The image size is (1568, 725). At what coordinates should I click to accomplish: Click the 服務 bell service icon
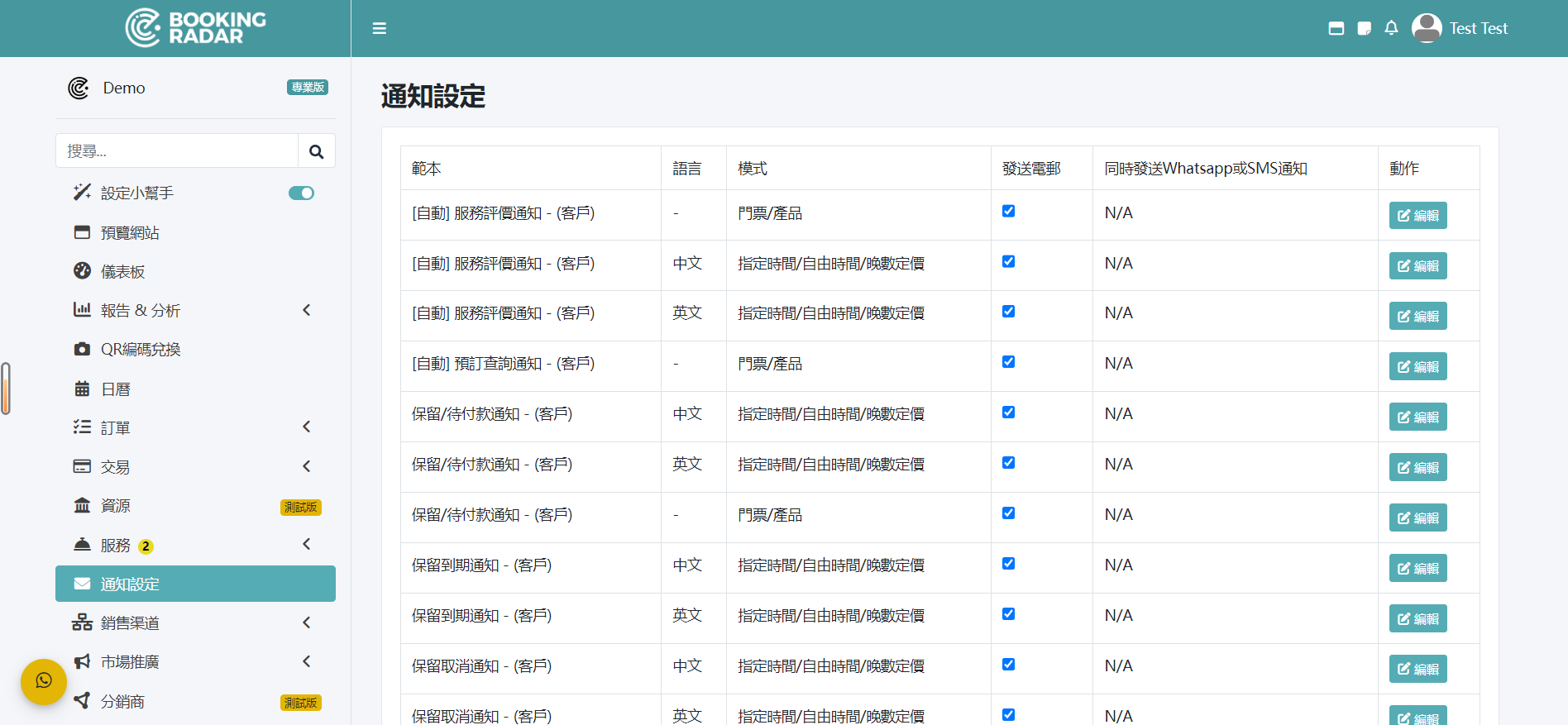(82, 545)
